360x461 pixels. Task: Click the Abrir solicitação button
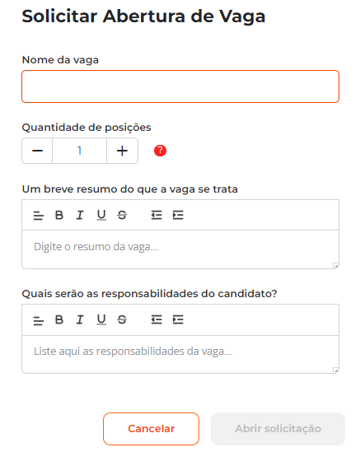point(278,429)
